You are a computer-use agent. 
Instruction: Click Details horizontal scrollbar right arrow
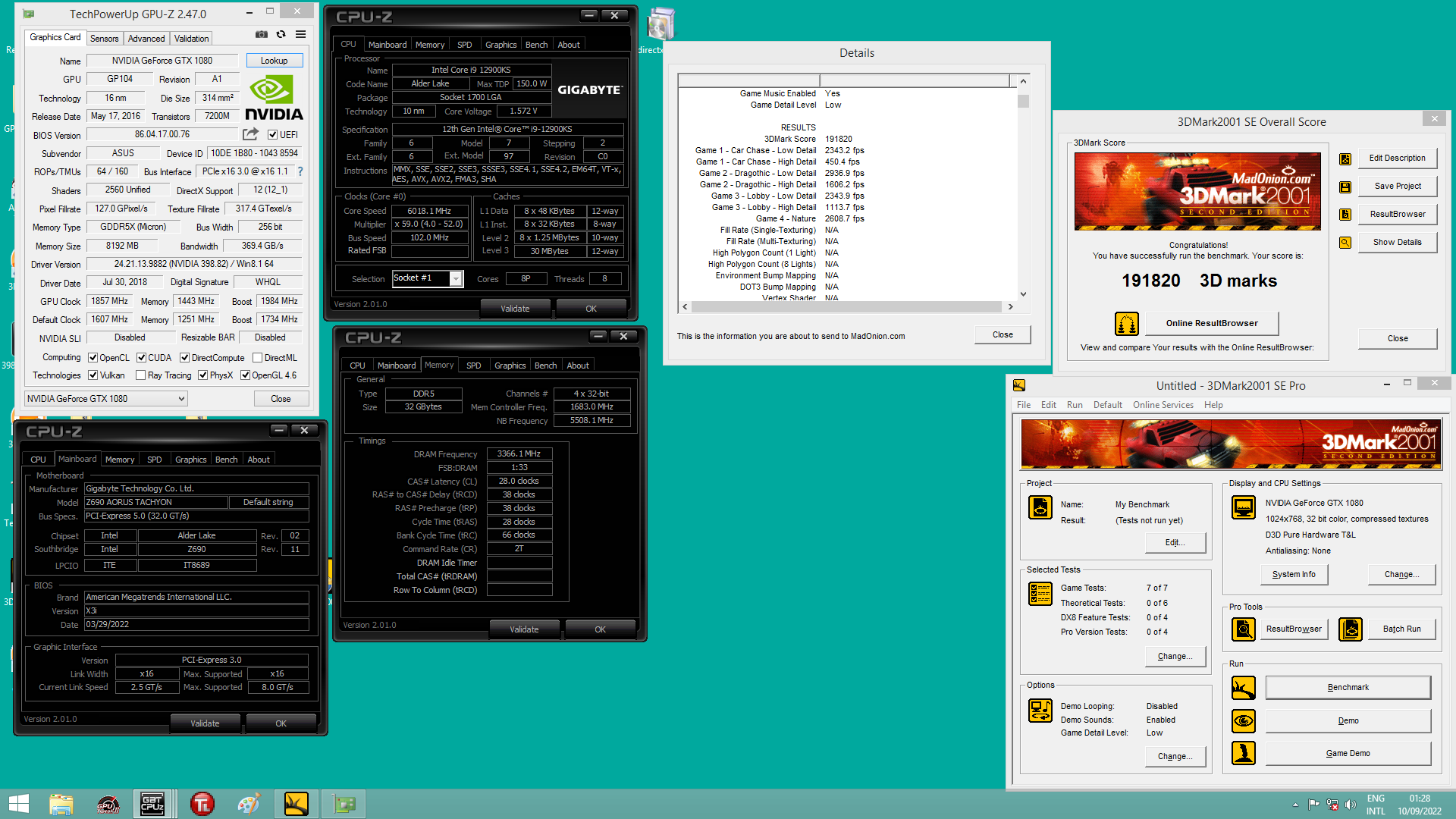[1010, 307]
